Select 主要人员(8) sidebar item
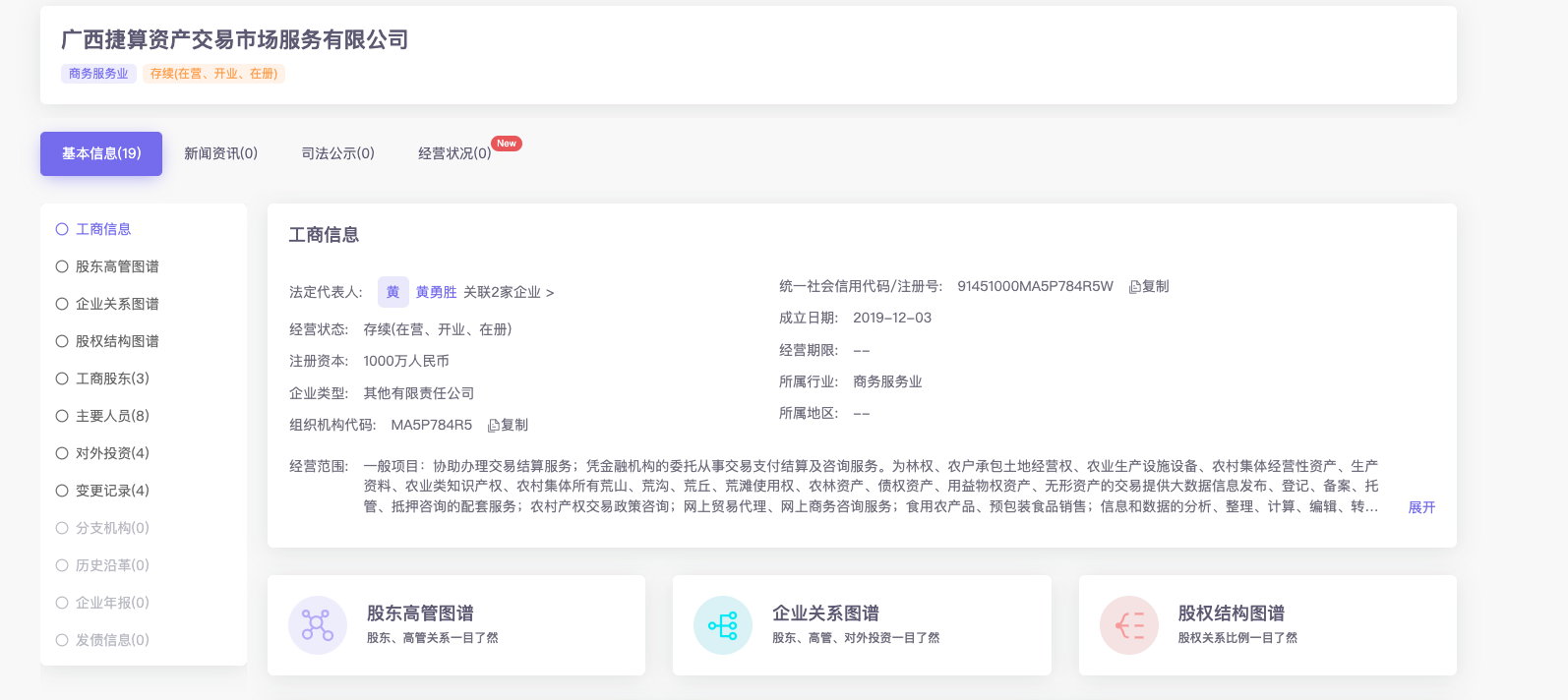 102,416
